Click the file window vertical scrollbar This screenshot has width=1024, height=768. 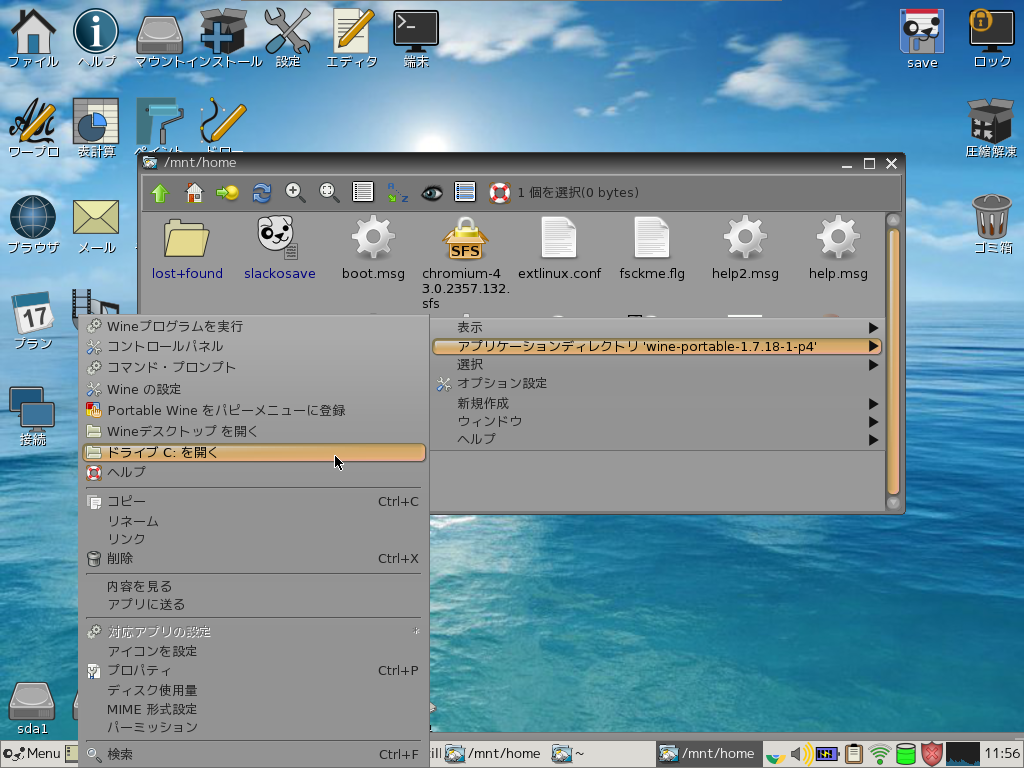point(893,360)
